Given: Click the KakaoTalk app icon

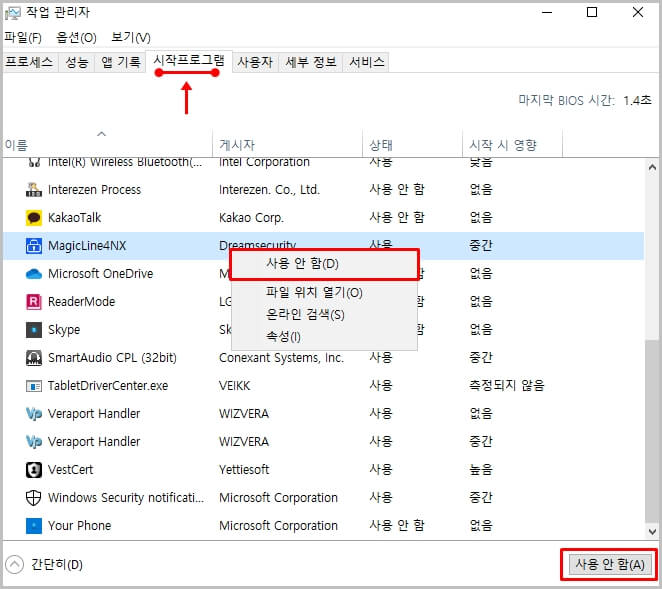Looking at the screenshot, I should 34,218.
